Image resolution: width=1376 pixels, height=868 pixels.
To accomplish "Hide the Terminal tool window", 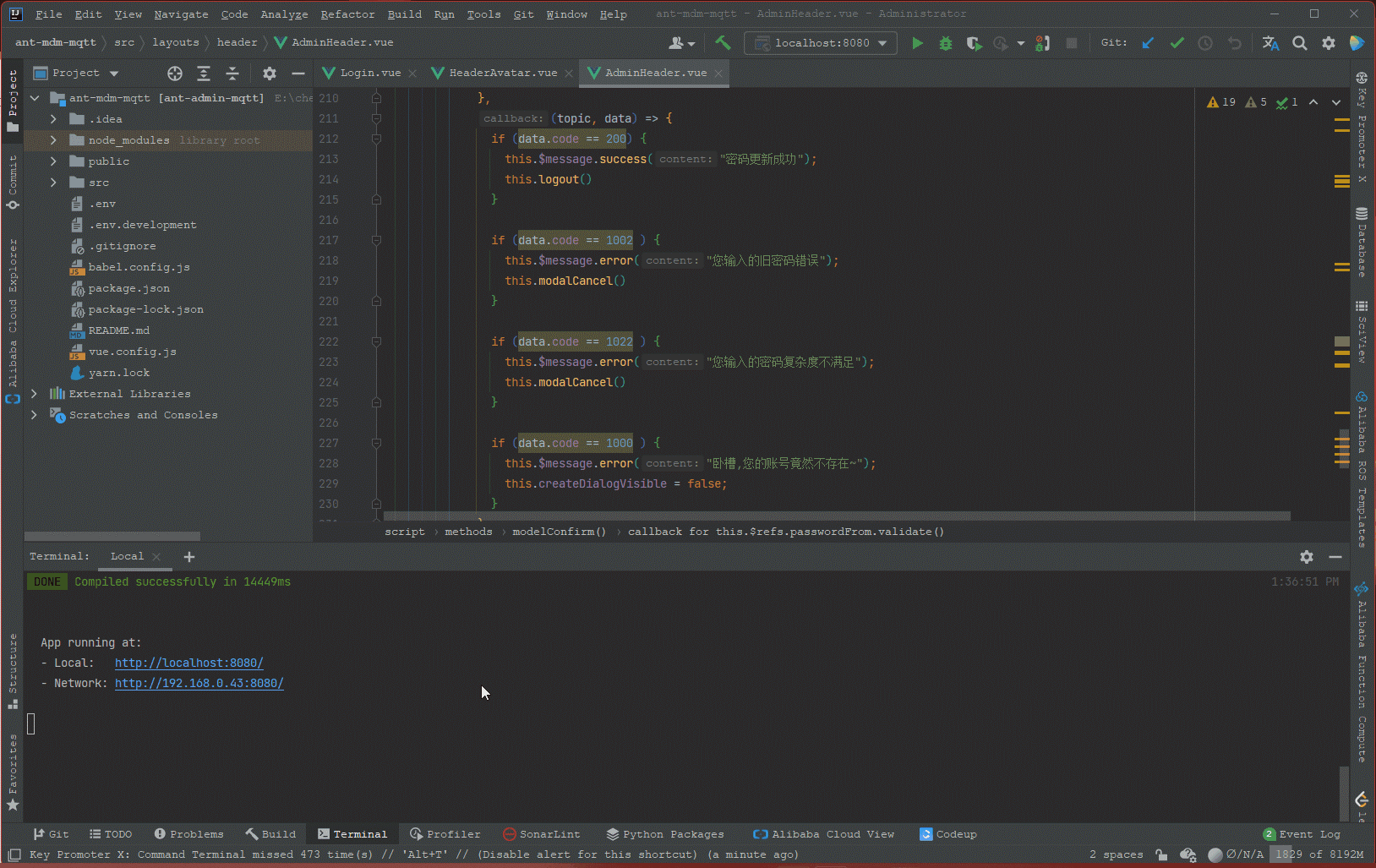I will pos(1335,557).
